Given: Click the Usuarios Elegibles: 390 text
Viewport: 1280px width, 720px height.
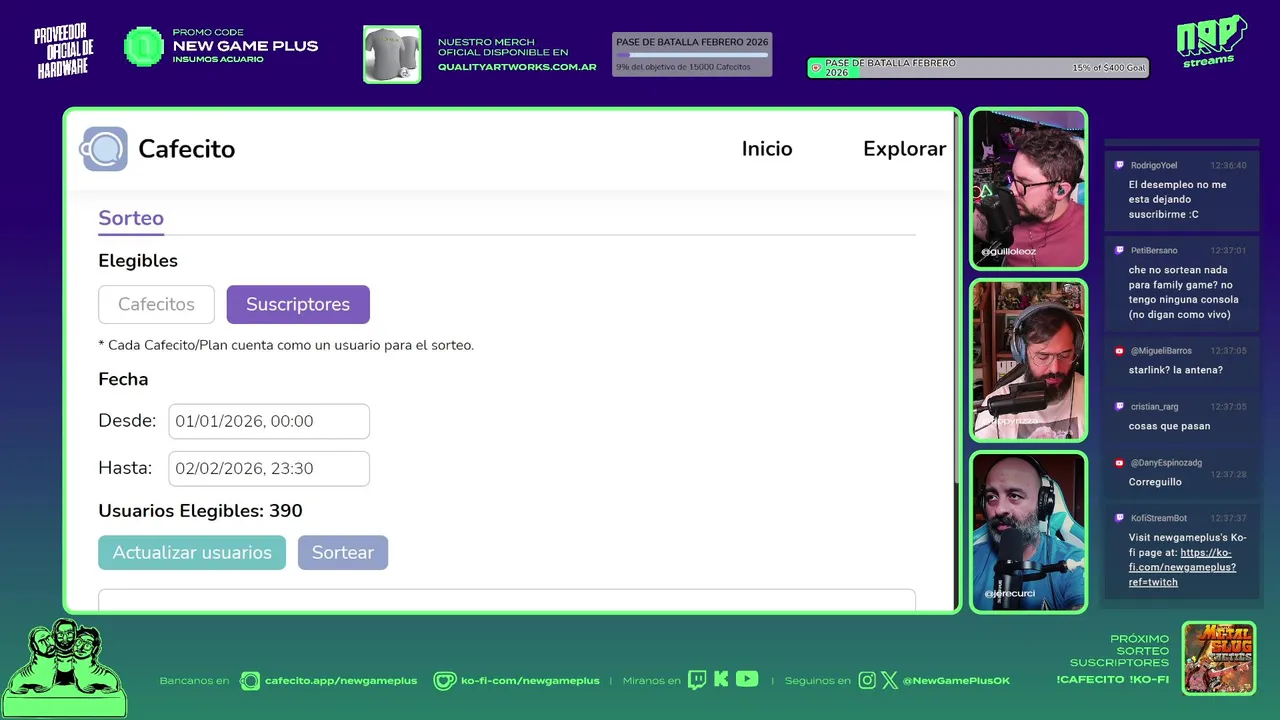Looking at the screenshot, I should 200,511.
